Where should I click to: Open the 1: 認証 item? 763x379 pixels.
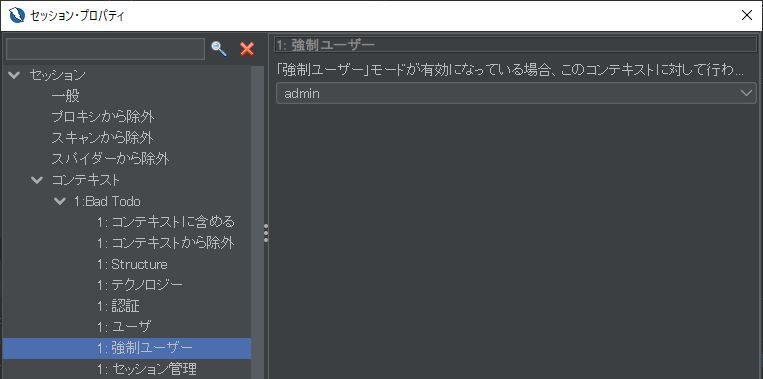[x=118, y=306]
